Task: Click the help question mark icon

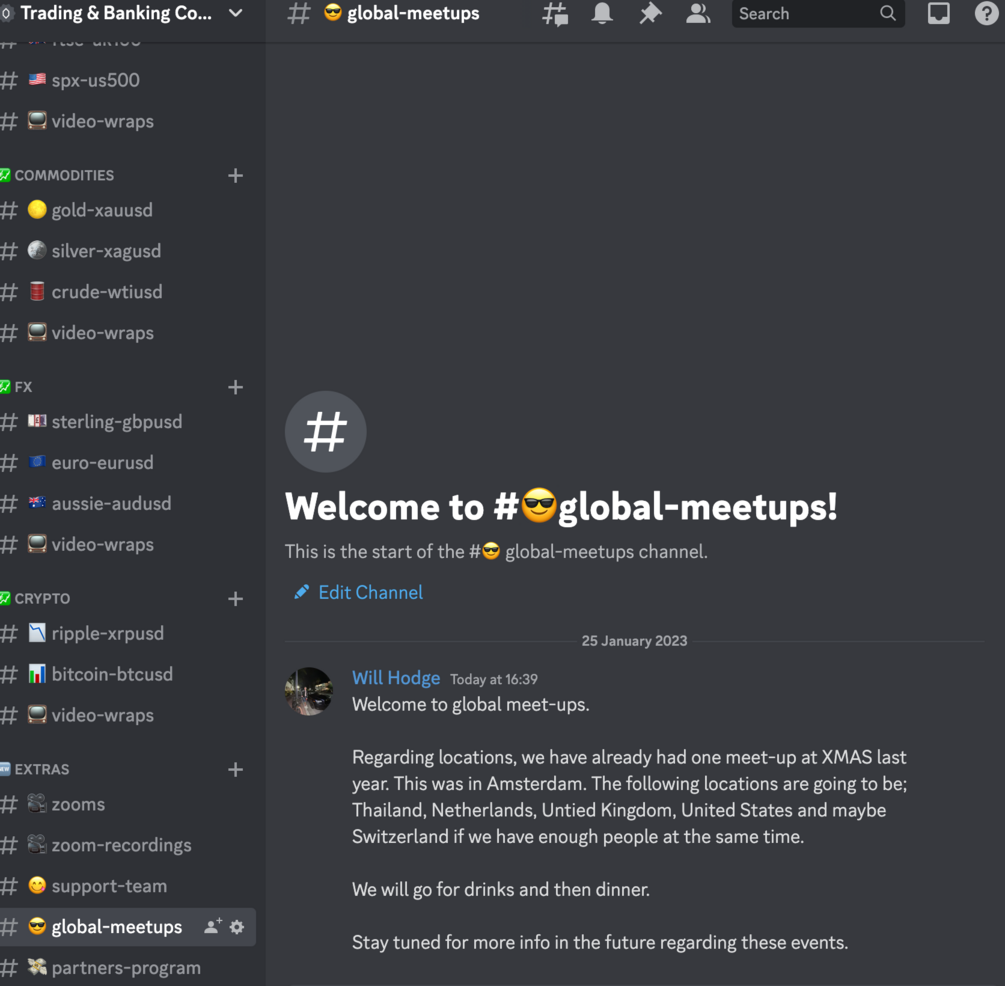Action: (x=986, y=14)
